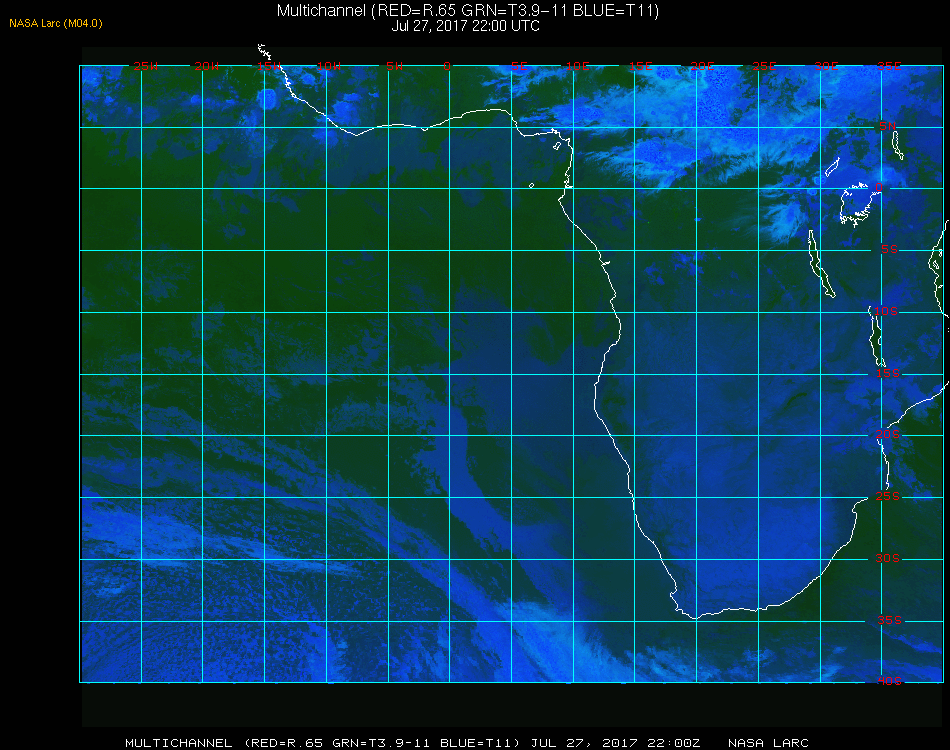Click the 10E longitude label
Screen dimensions: 950x750
pos(577,66)
